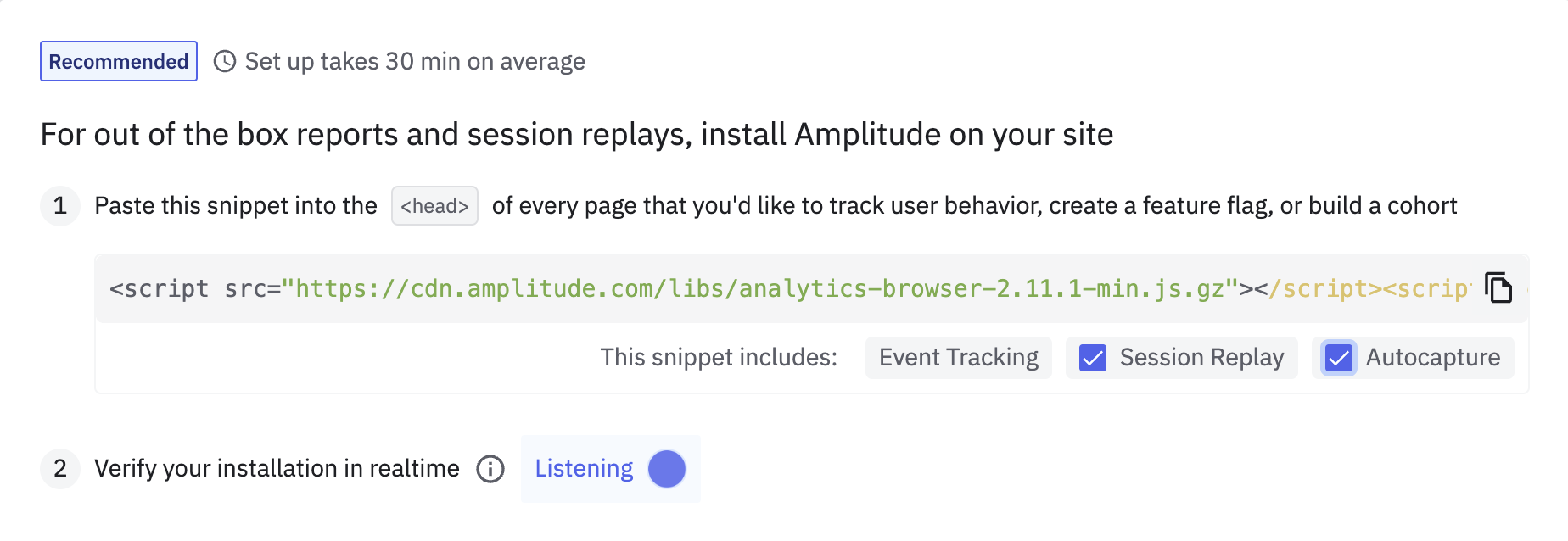Click the install Amplitude heading text
The height and width of the screenshot is (541, 1568).
(x=577, y=135)
